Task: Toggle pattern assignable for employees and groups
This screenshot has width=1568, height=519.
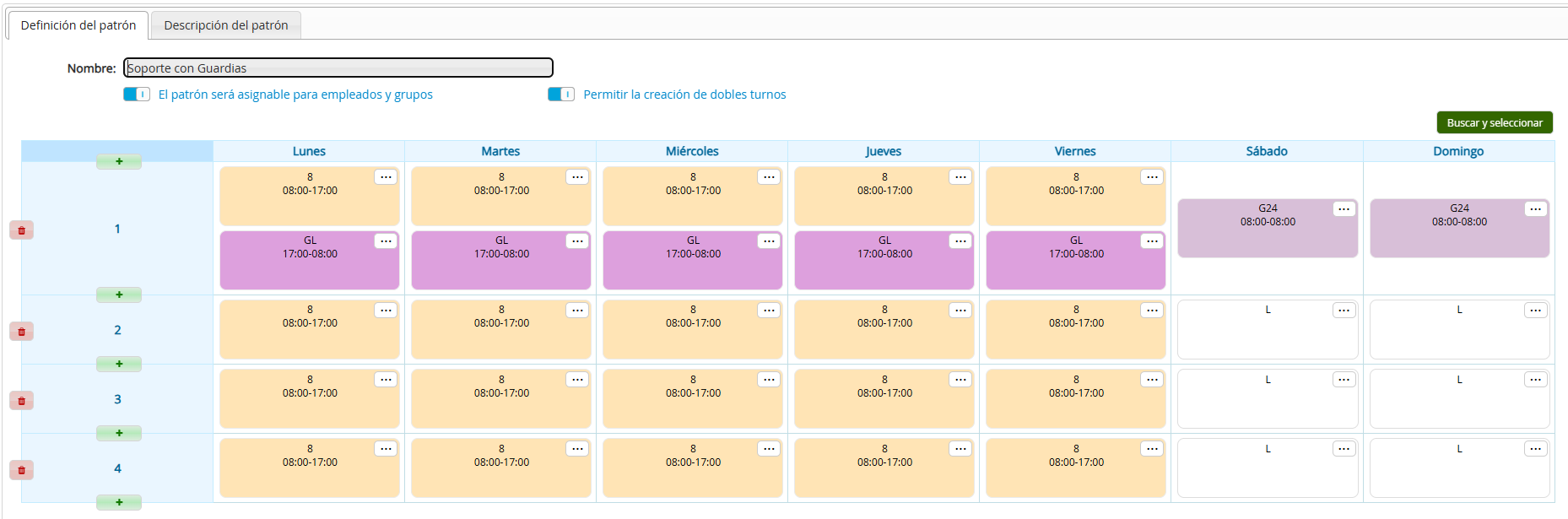Action: coord(137,95)
